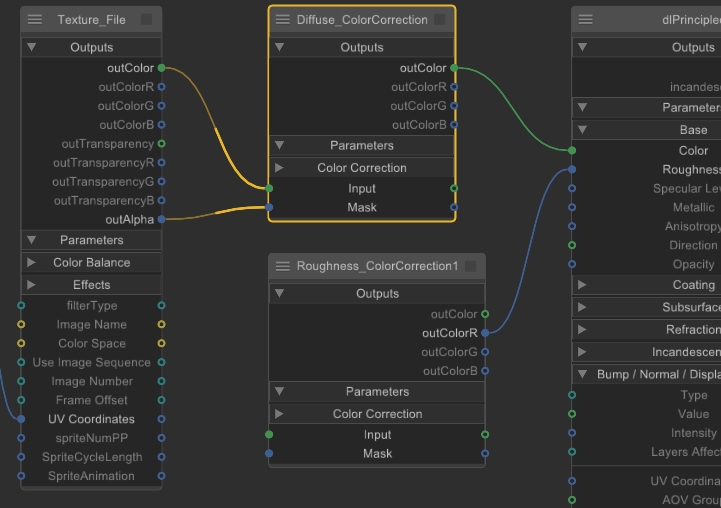Toggle the square box on Diffuse_ColorCorrection header

[440, 20]
